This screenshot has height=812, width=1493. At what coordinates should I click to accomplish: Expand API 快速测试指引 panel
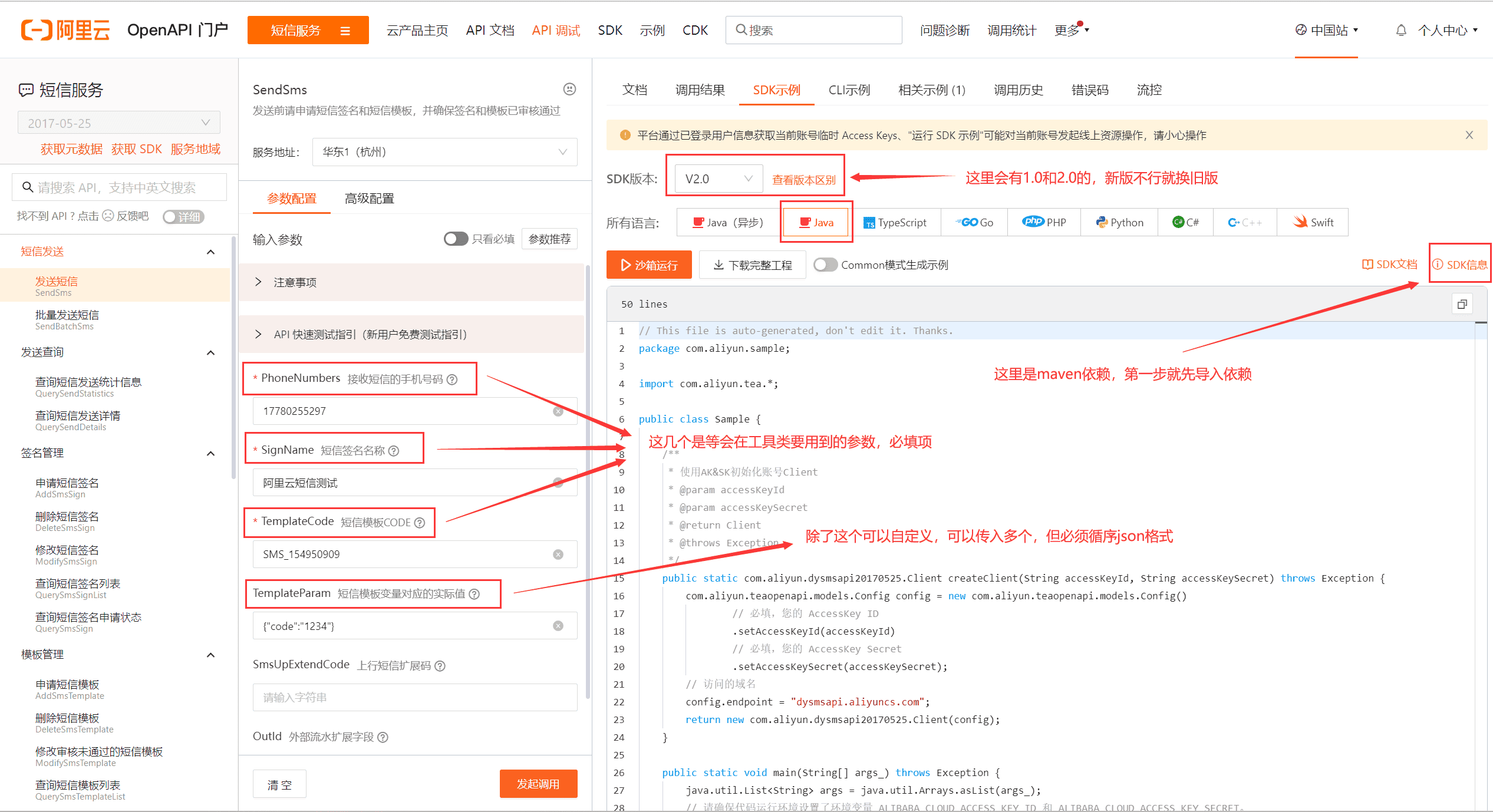[411, 334]
